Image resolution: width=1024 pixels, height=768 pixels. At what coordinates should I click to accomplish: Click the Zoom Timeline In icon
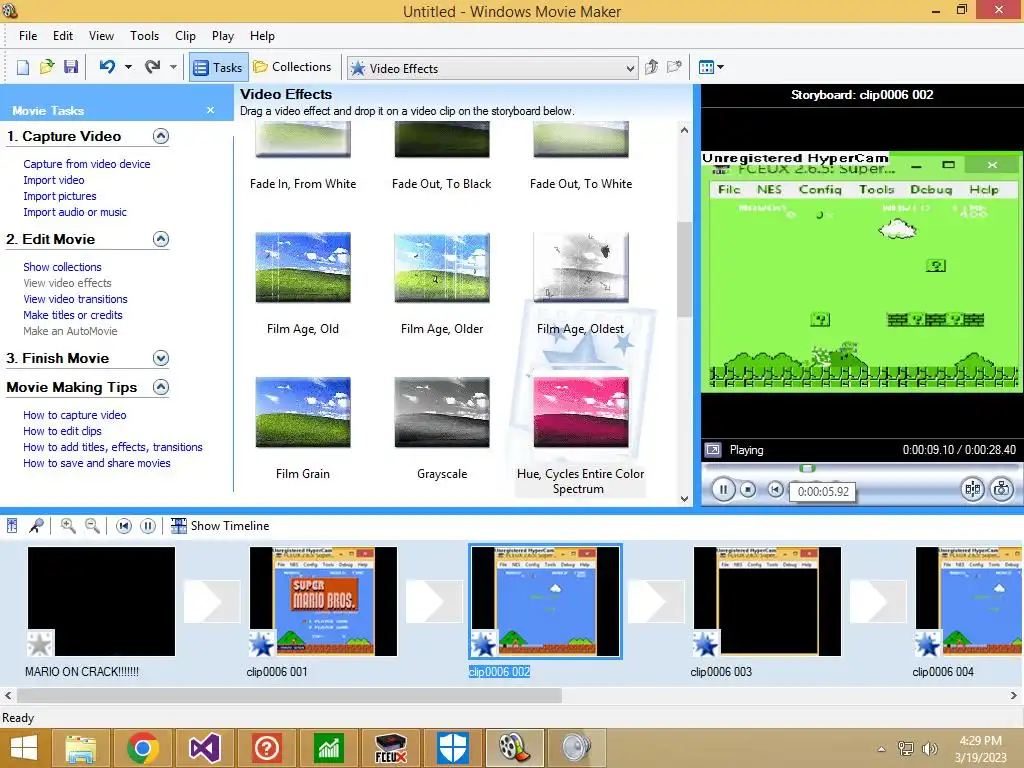coord(68,526)
